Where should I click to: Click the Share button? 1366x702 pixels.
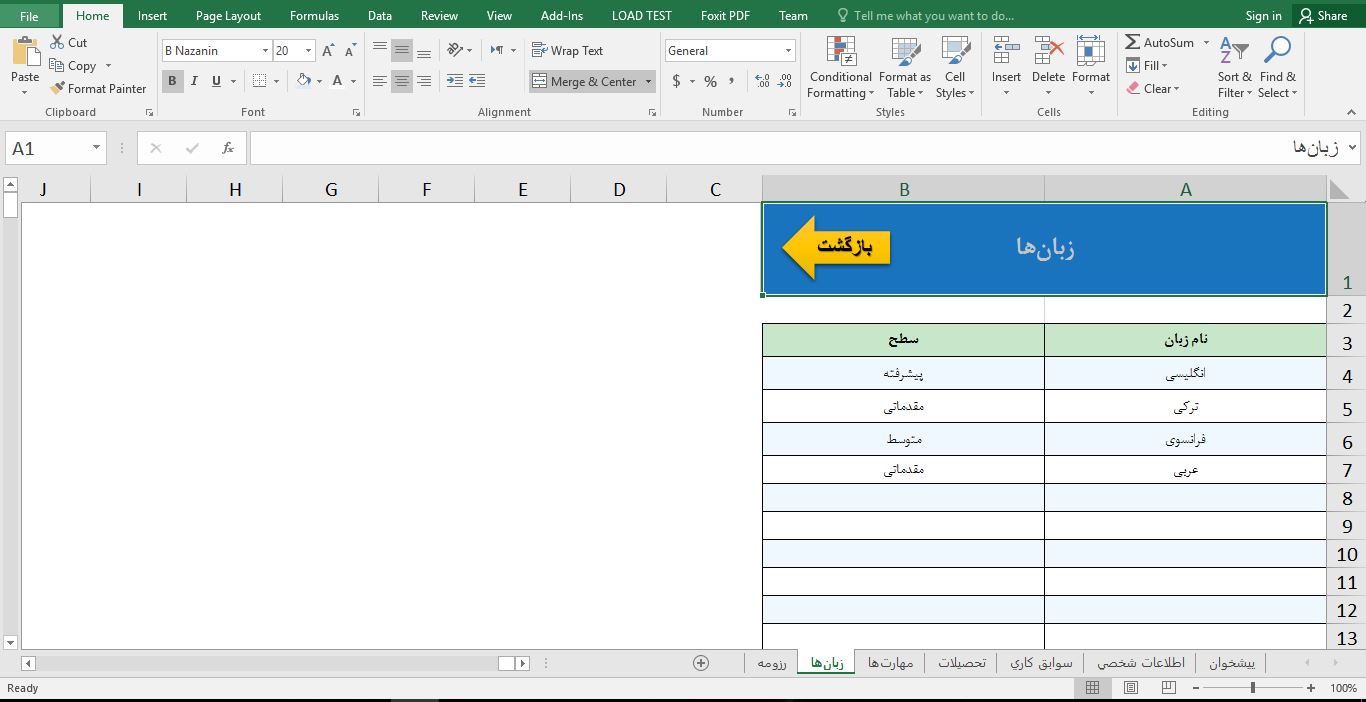(1323, 15)
